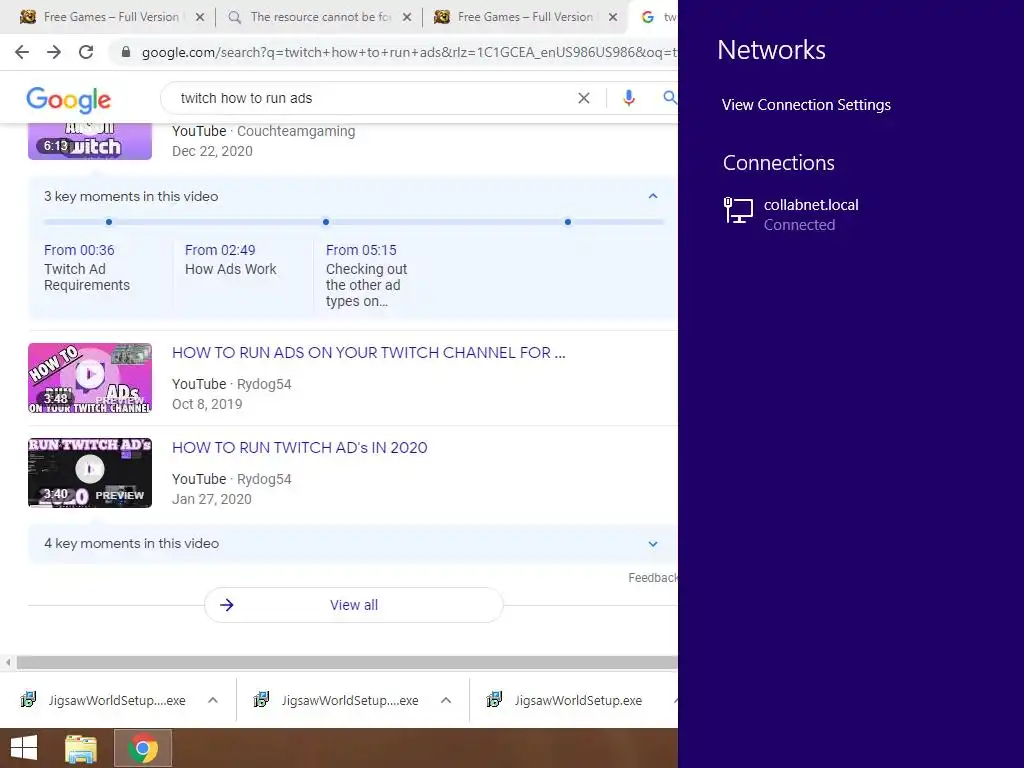Click the 'View all' videos button

(354, 605)
